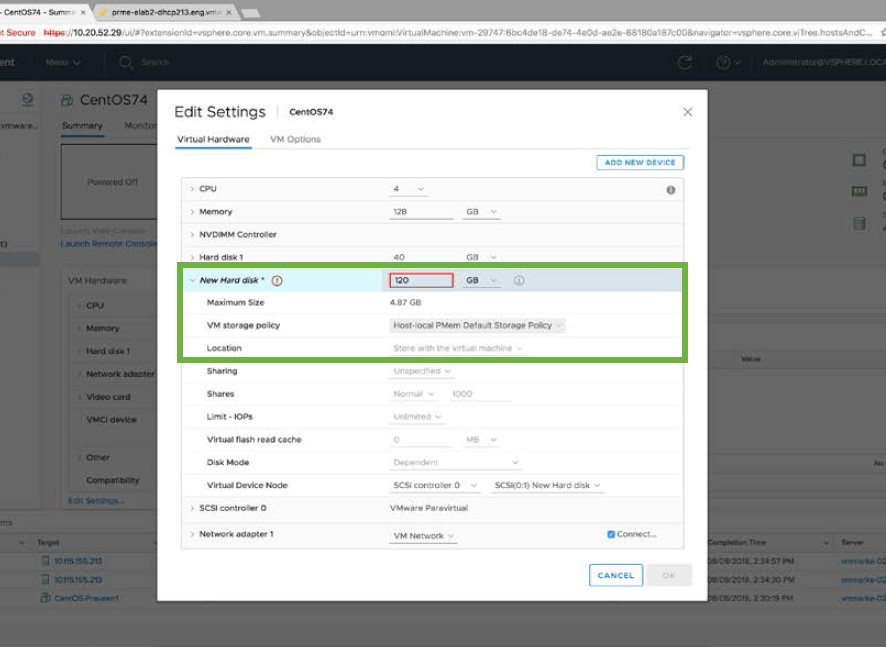The image size is (886, 648).
Task: Click the memory icon at right edge of background
Action: point(859,192)
